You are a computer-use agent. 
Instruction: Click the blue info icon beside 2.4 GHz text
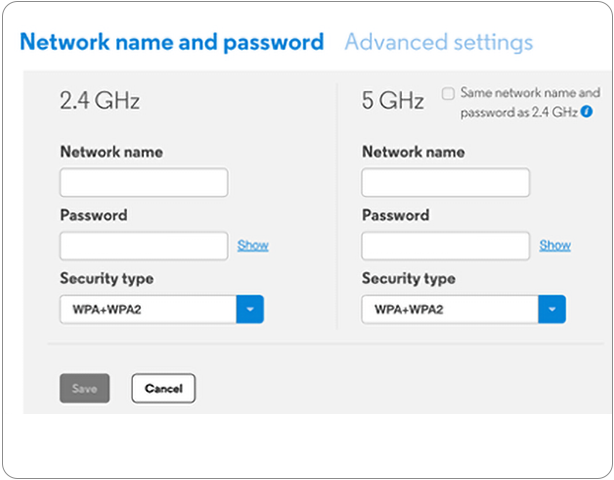tap(587, 112)
